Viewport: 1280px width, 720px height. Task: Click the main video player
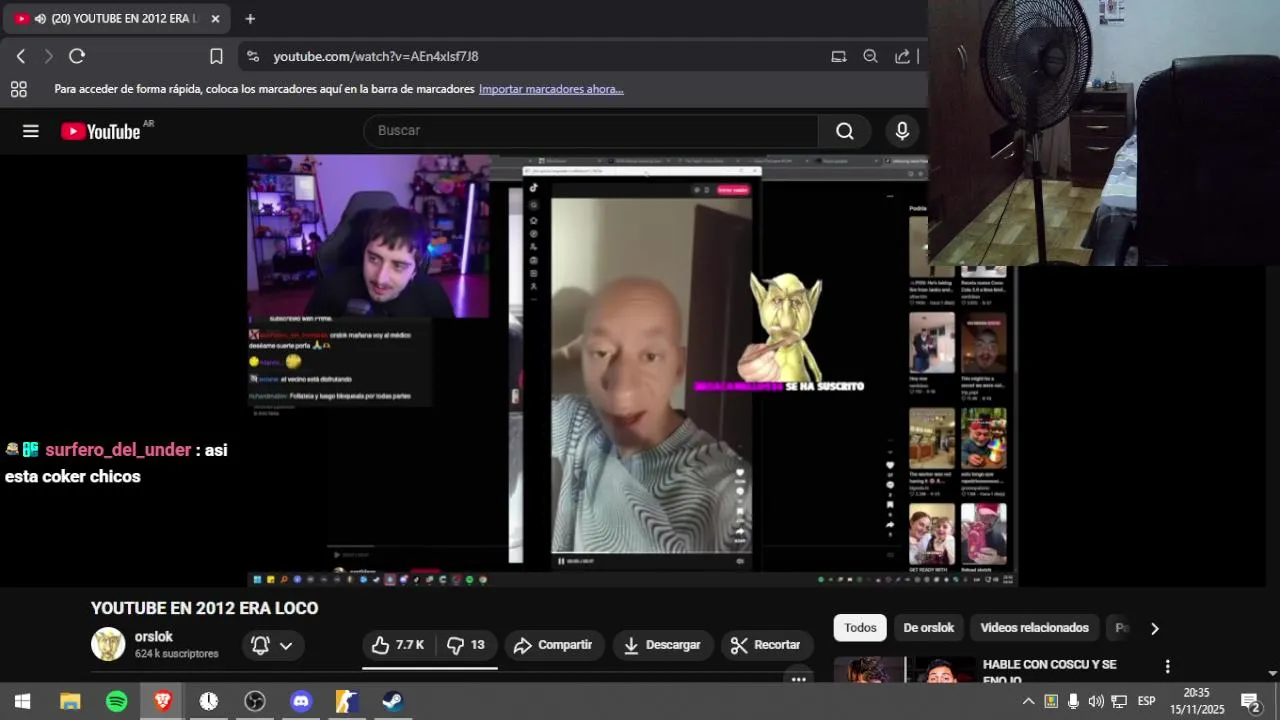(632, 370)
